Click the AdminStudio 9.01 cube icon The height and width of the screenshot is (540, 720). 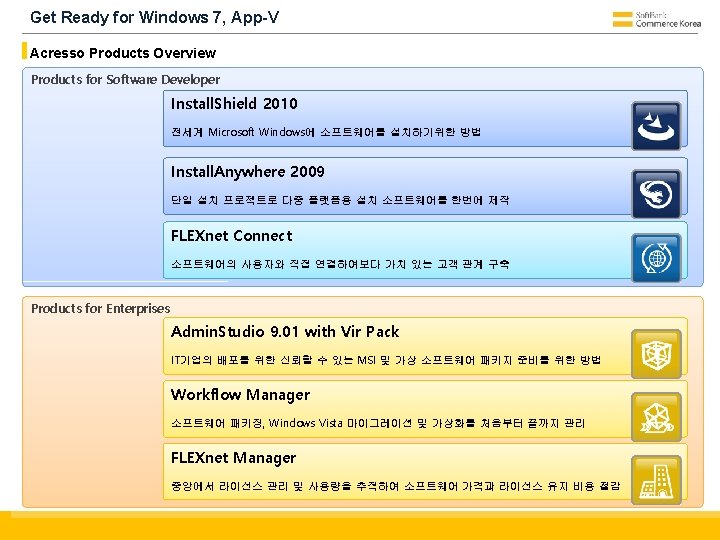(x=656, y=354)
